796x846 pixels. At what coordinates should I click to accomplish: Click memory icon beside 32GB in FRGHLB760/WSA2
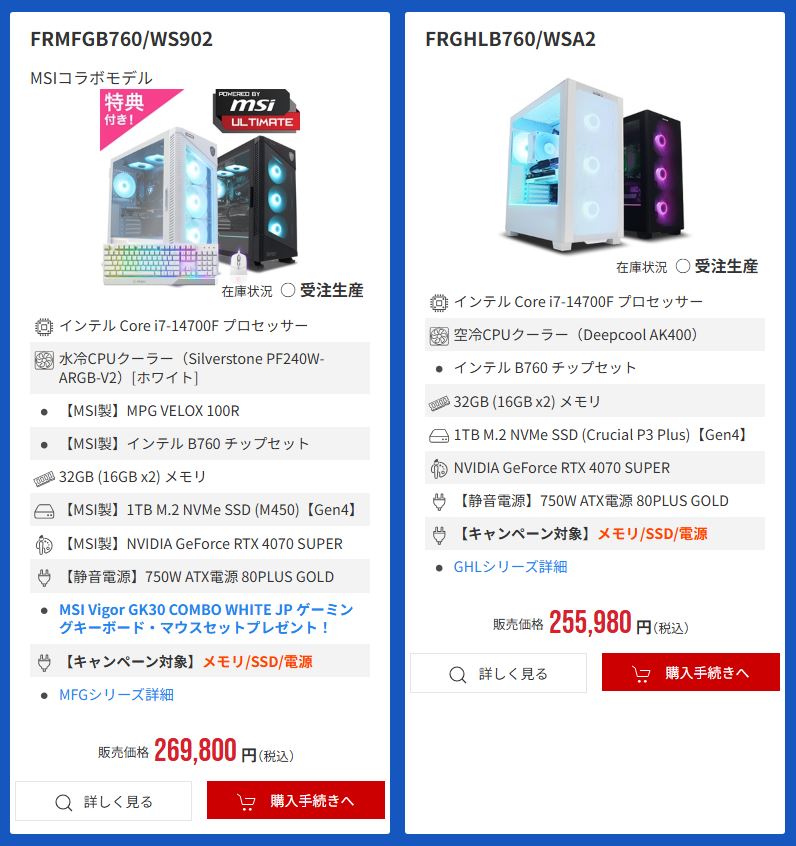coord(439,403)
